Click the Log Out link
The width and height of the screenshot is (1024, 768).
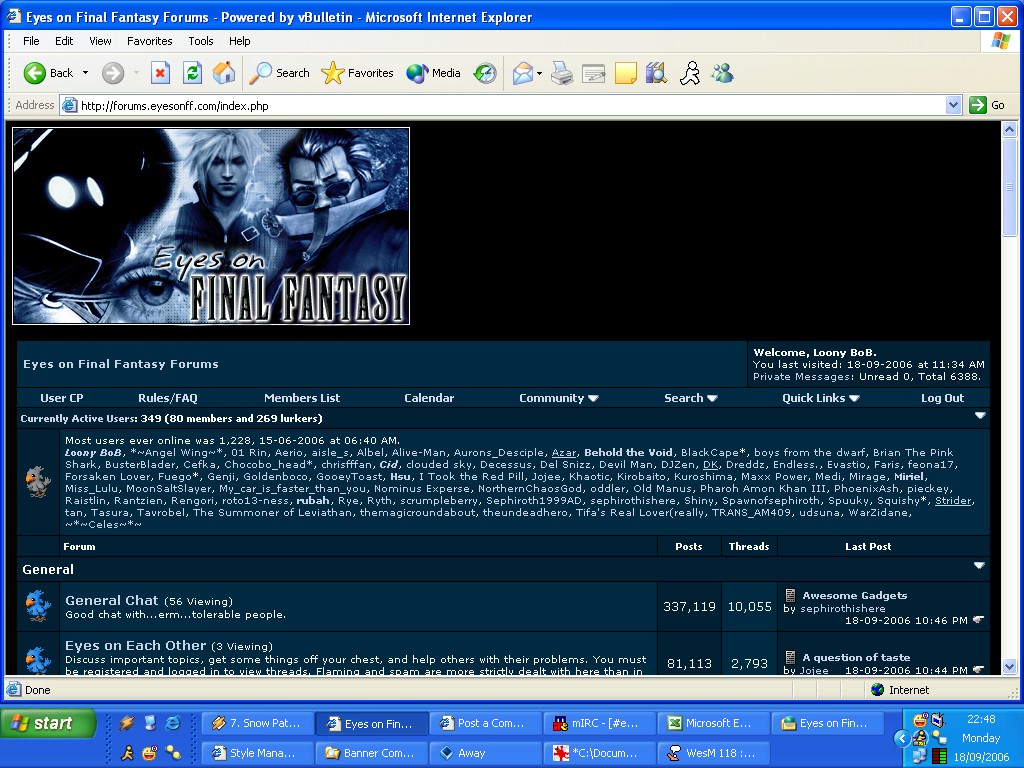(942, 398)
